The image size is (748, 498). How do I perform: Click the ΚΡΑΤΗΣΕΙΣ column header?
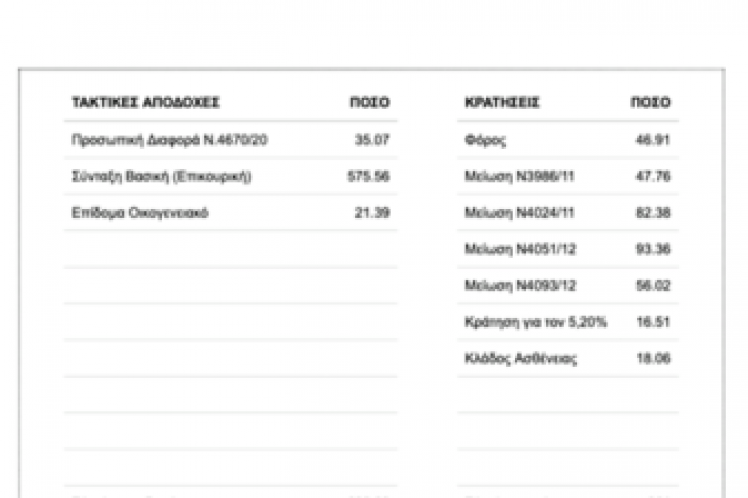tap(502, 103)
